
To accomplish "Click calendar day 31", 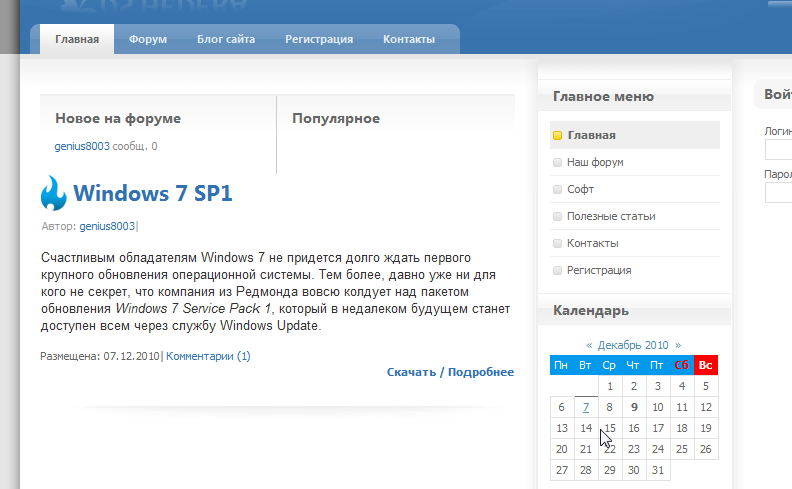I will [658, 470].
